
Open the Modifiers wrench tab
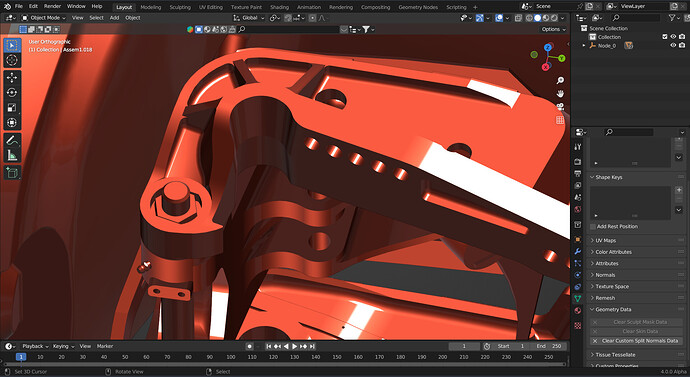tap(578, 251)
